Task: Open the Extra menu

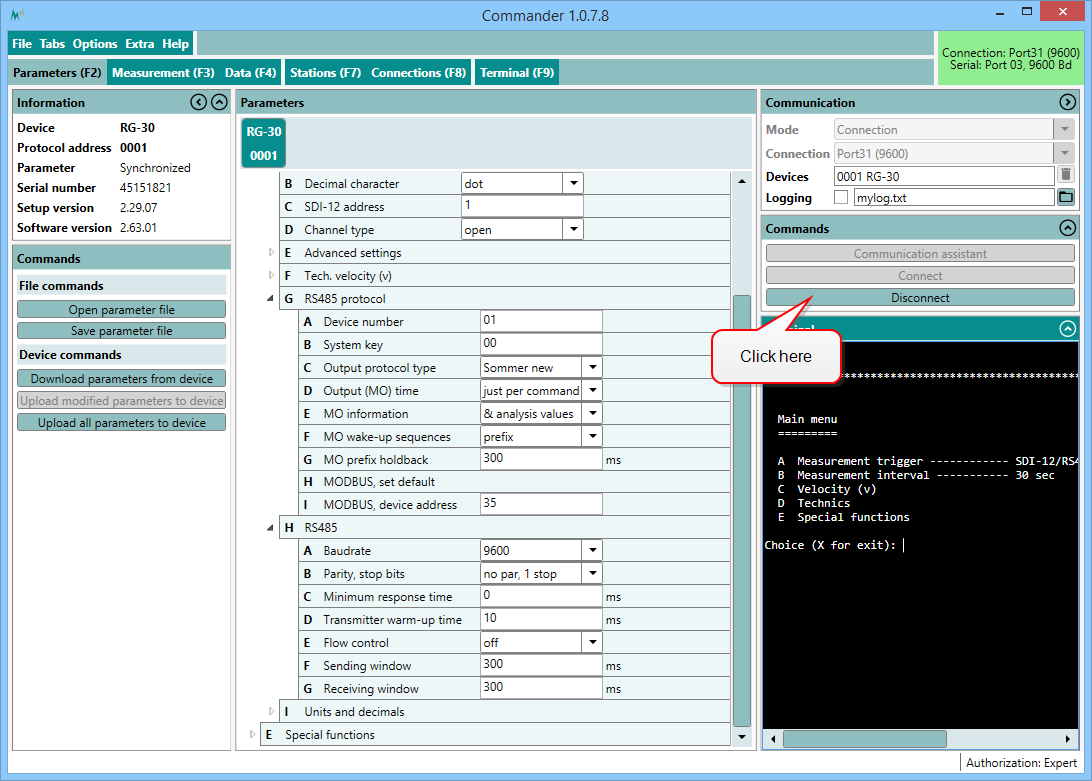Action: [x=139, y=43]
